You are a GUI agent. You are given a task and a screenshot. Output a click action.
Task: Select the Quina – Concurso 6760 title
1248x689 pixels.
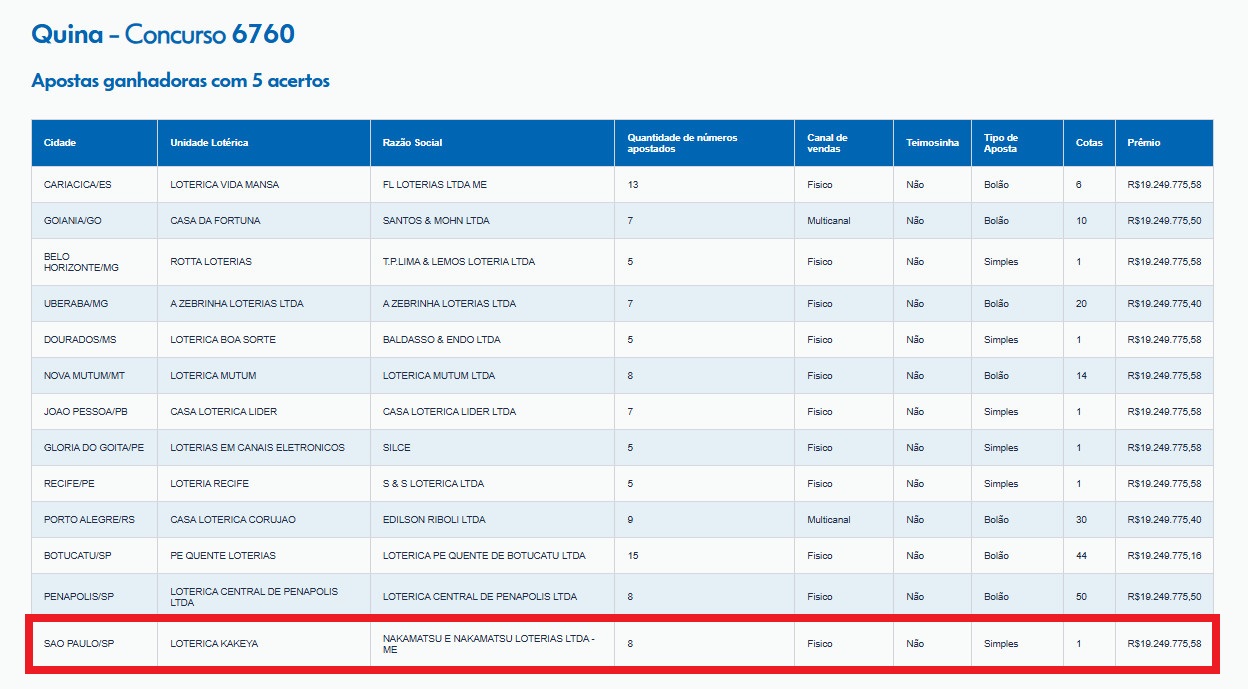[x=163, y=34]
